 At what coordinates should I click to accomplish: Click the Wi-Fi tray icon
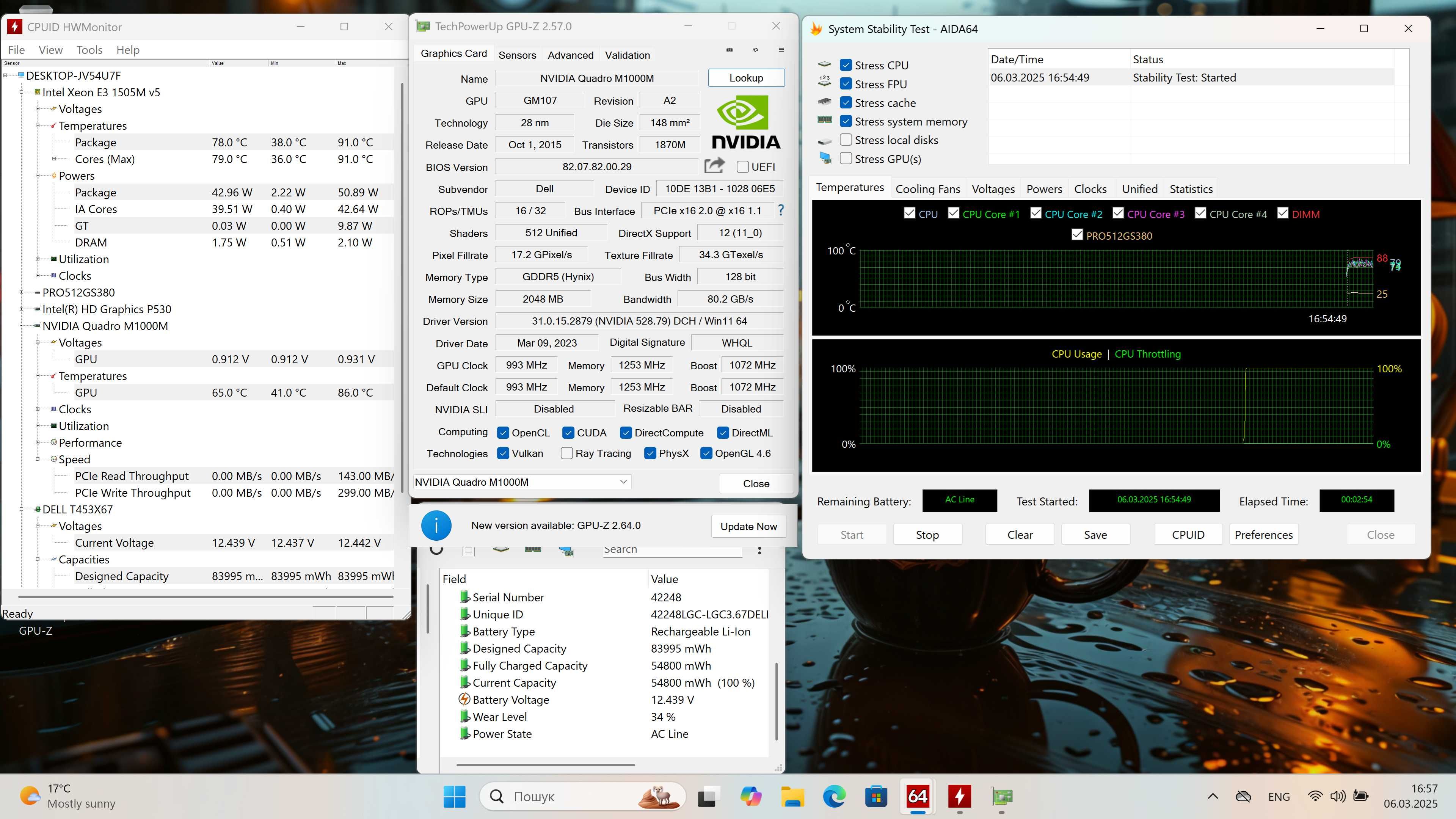(1315, 796)
